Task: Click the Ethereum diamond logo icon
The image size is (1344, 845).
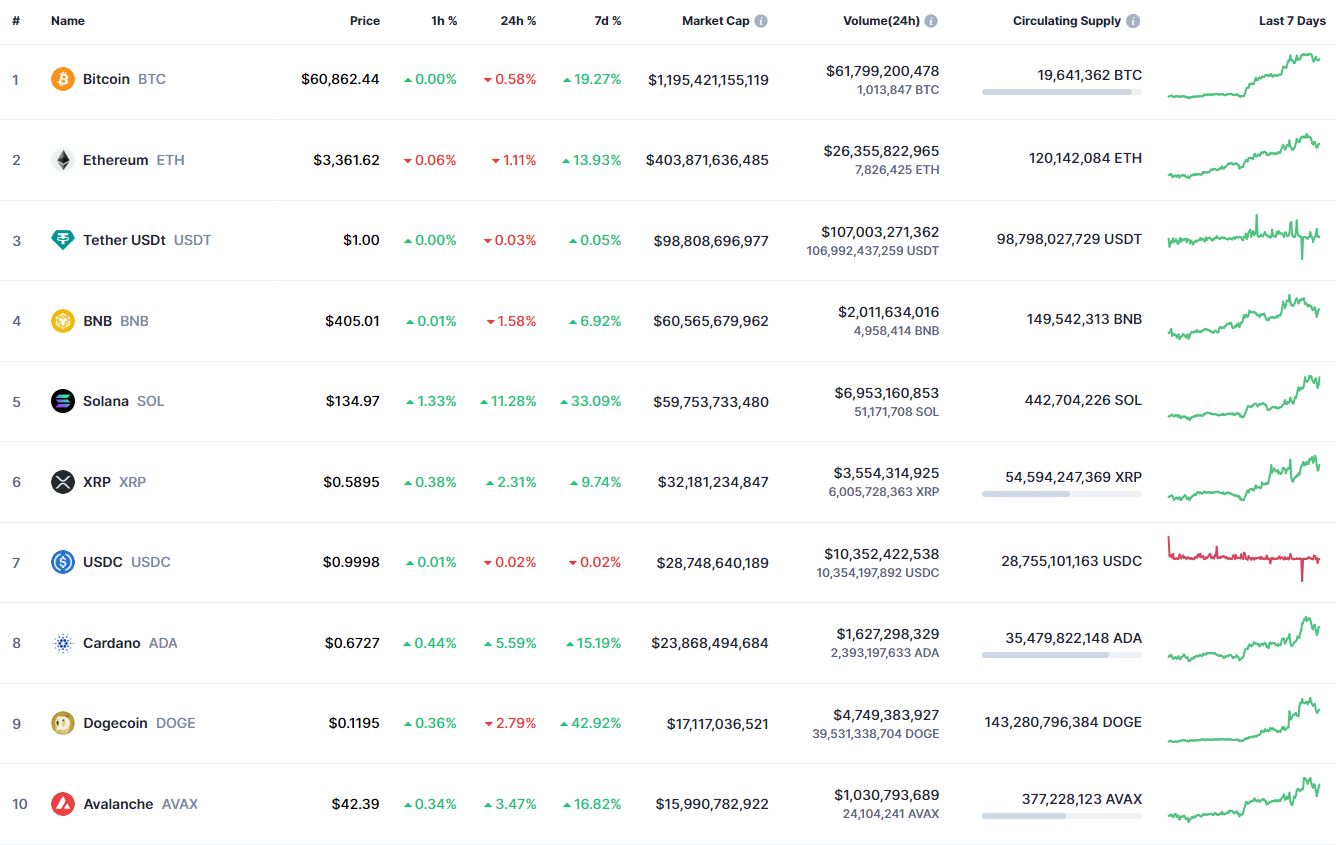Action: coord(63,160)
